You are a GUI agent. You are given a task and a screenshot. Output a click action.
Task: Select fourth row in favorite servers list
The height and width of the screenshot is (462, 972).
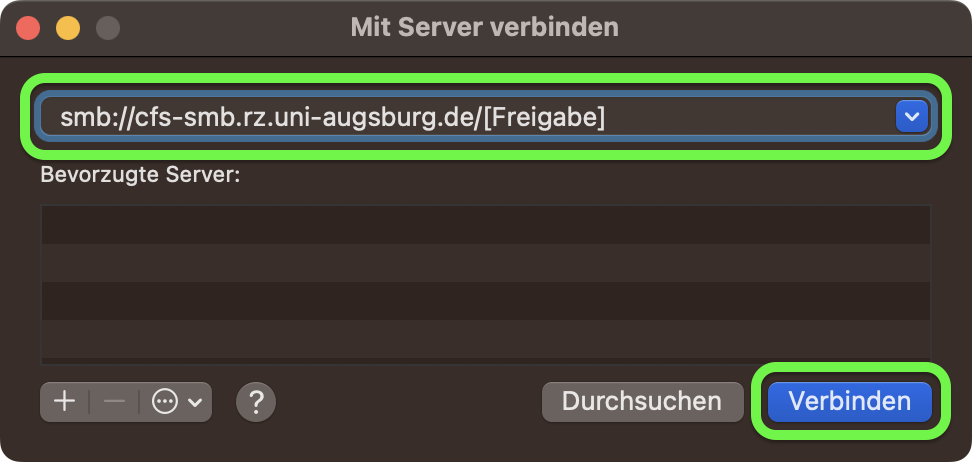coord(486,339)
